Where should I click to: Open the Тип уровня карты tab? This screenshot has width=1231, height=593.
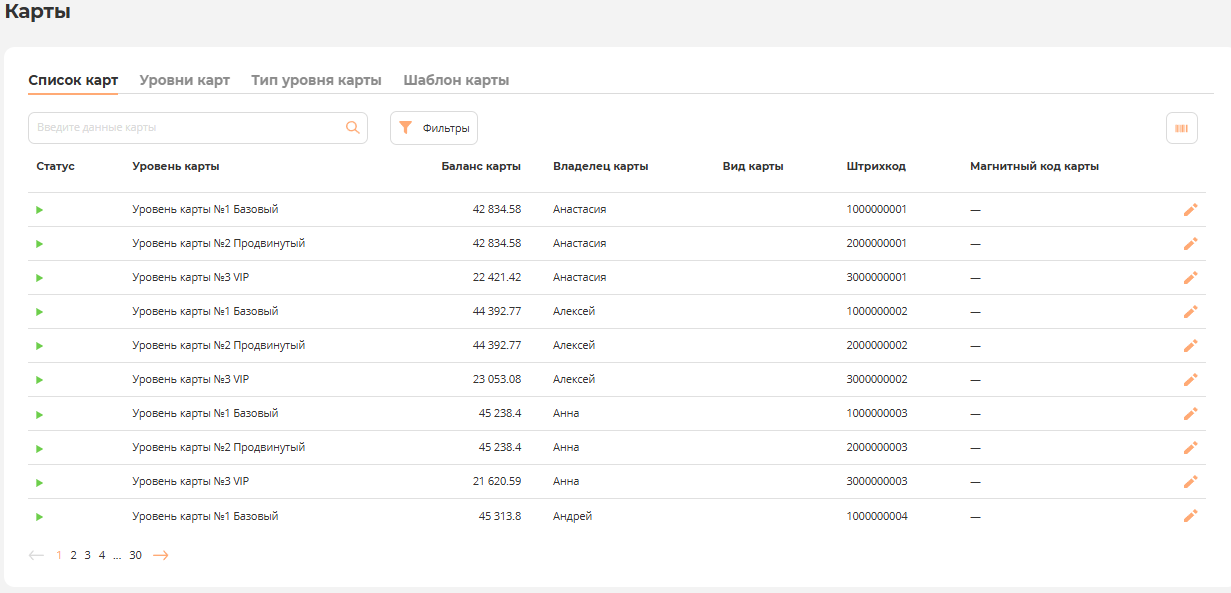click(x=316, y=80)
